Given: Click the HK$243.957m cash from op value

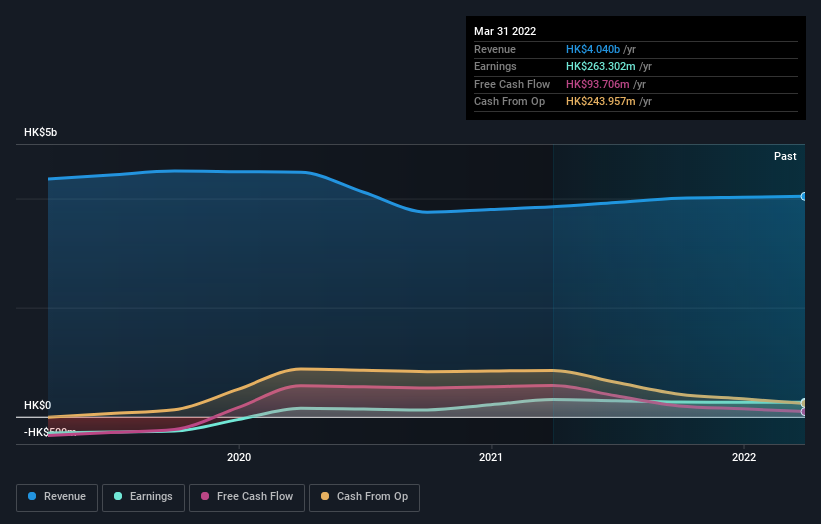Looking at the screenshot, I should coord(601,102).
